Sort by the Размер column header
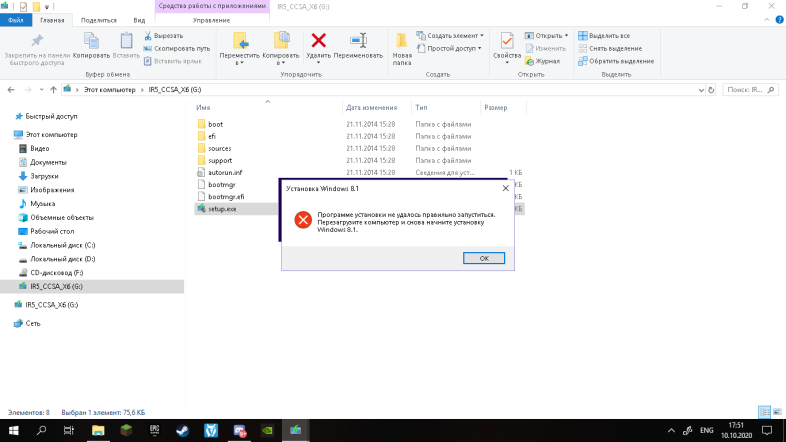Viewport: 786px width, 442px height. 496,108
